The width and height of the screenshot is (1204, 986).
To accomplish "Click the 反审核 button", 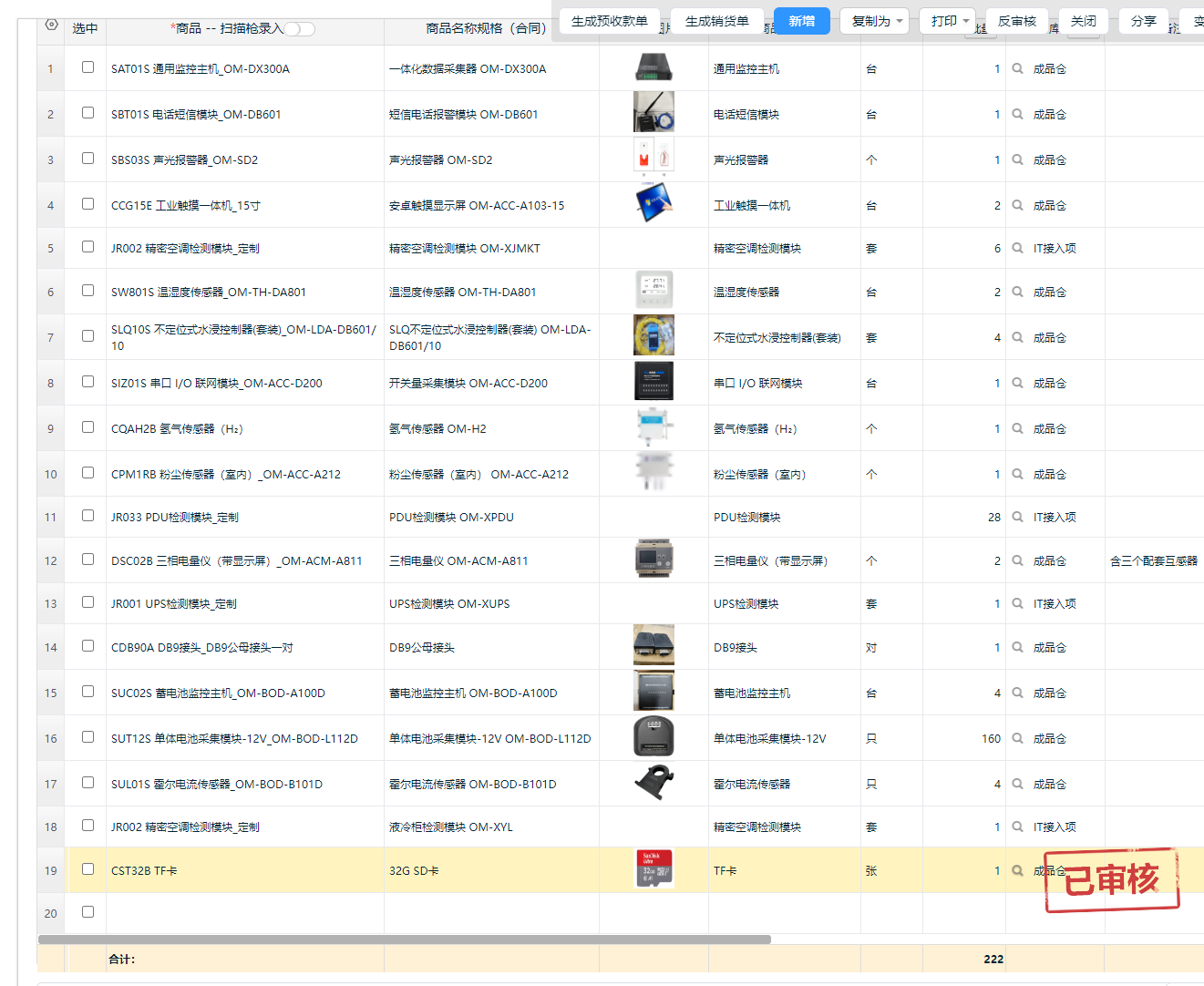I will [1016, 21].
